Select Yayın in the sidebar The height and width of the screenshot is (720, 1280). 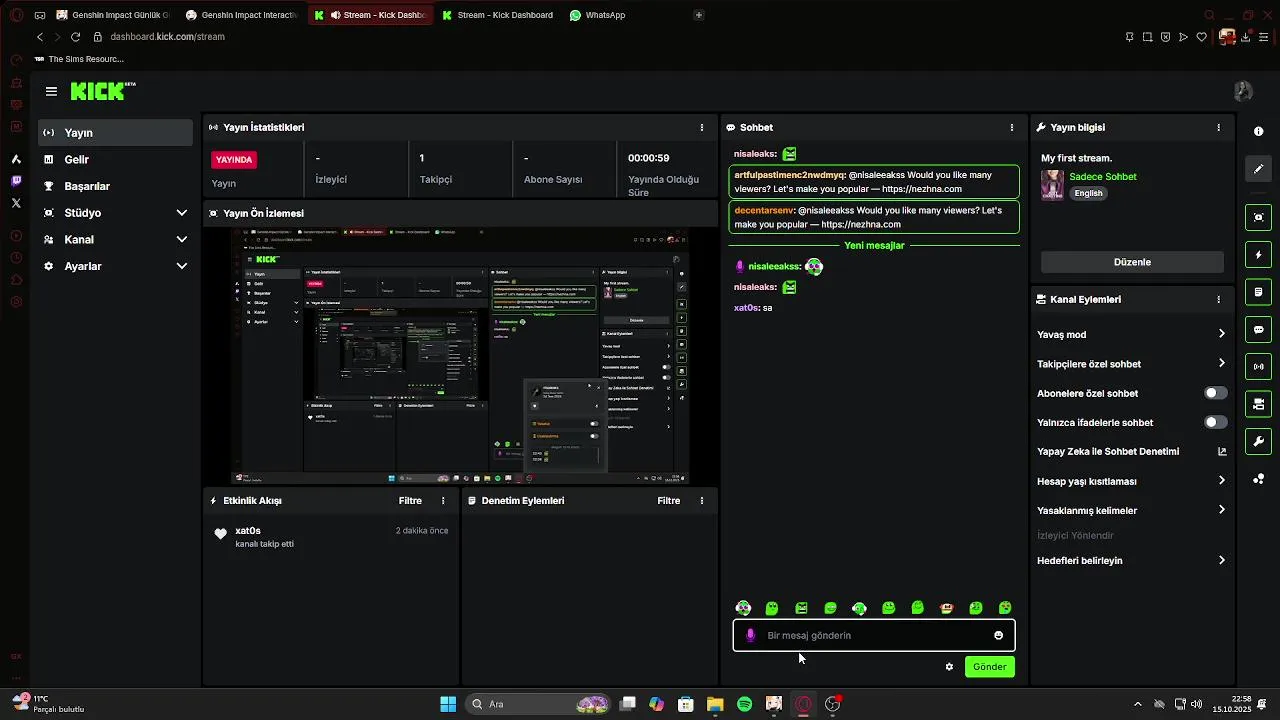tap(115, 133)
